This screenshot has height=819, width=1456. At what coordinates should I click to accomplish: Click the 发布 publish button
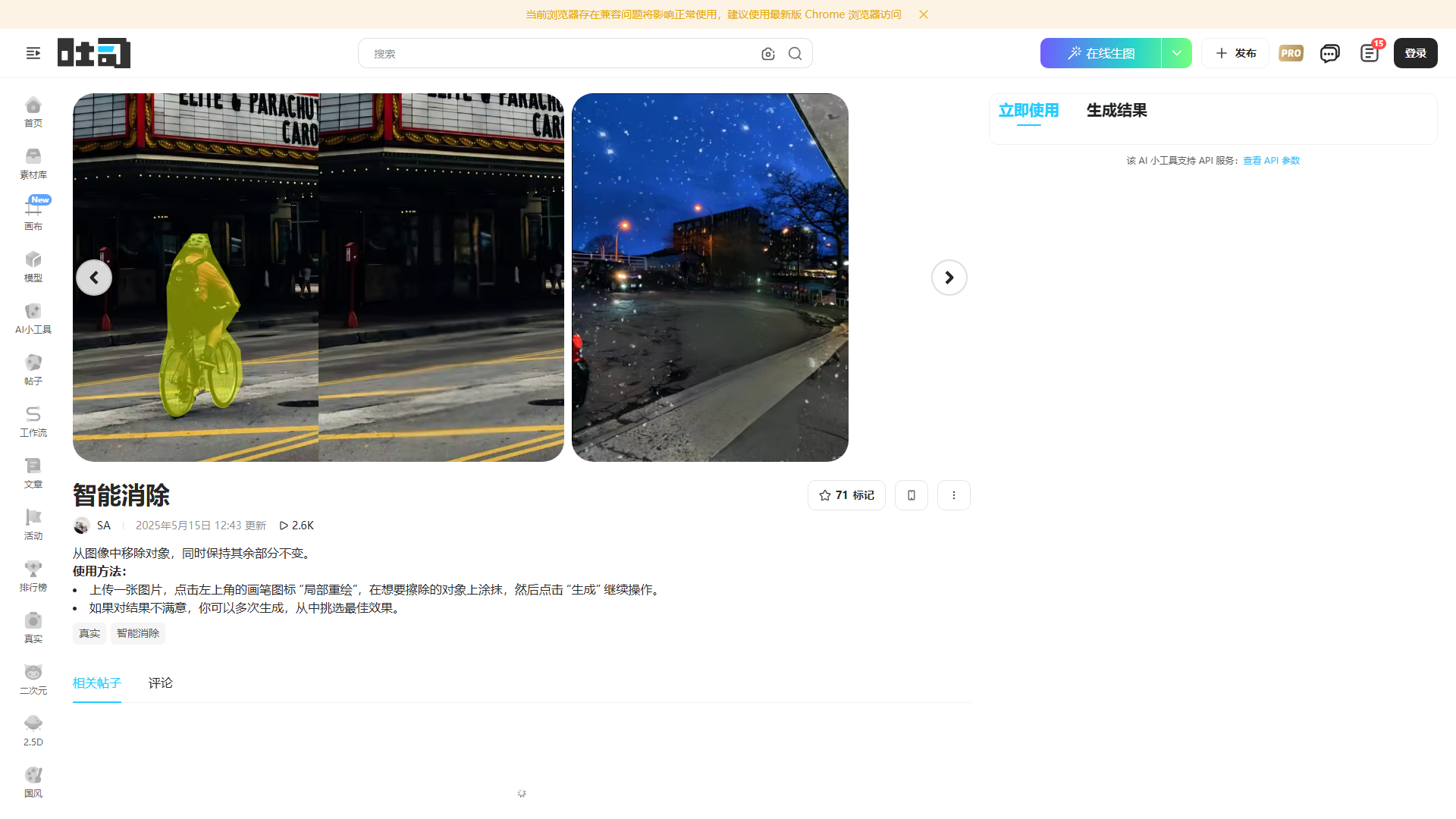[1235, 53]
